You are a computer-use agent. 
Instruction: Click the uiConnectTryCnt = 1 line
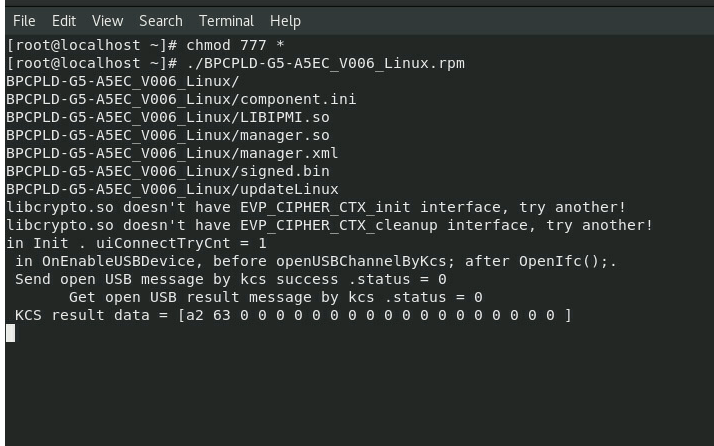(136, 243)
